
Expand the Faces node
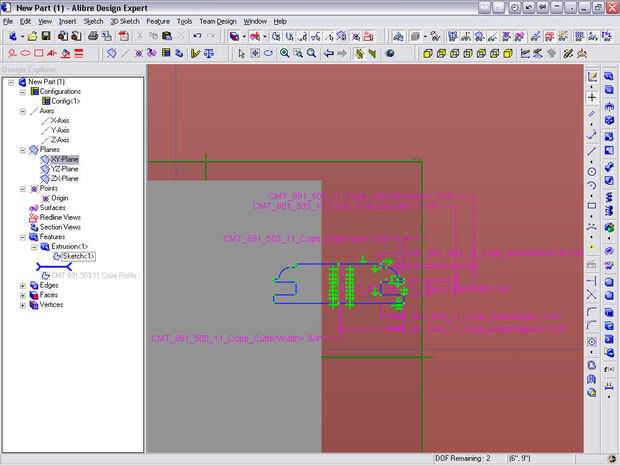(x=23, y=295)
